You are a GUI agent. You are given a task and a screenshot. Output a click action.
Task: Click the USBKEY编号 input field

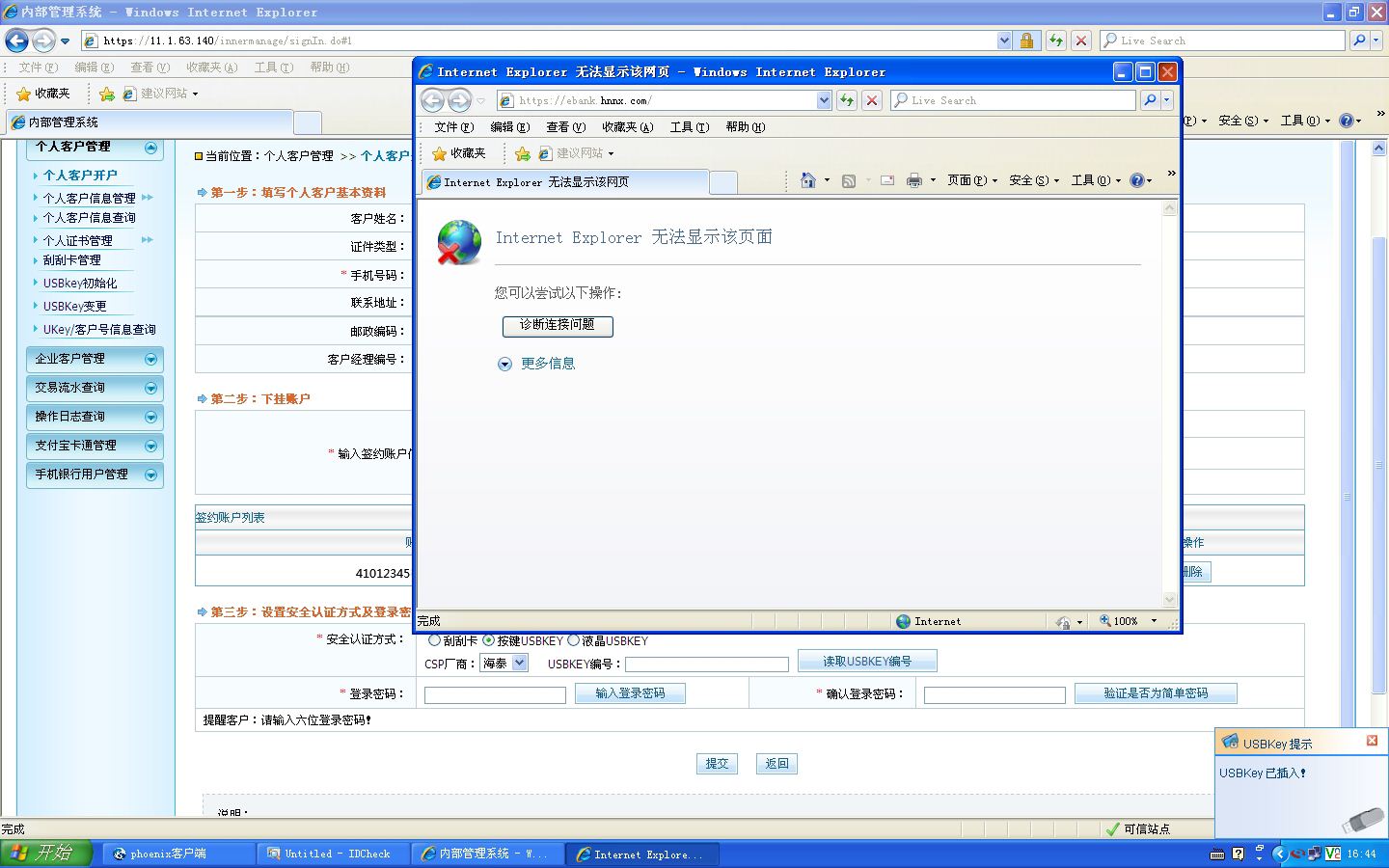(707, 665)
